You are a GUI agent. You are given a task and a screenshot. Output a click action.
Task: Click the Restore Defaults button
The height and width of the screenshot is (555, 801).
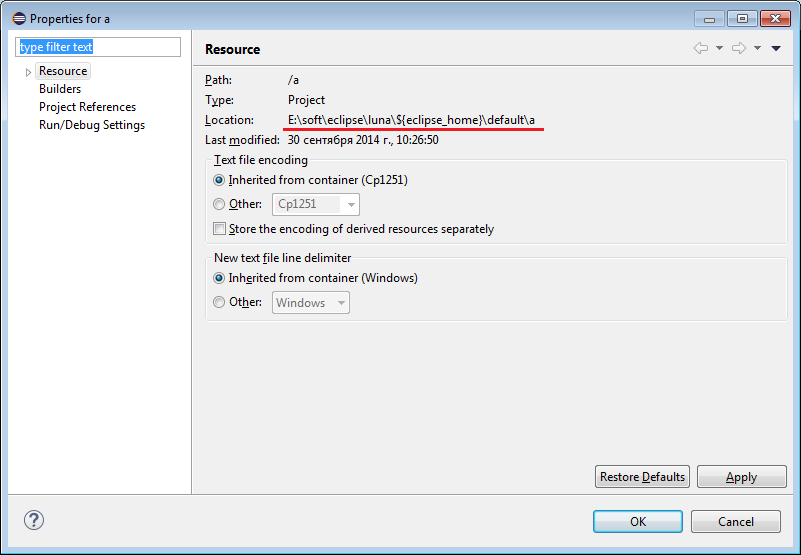click(642, 476)
